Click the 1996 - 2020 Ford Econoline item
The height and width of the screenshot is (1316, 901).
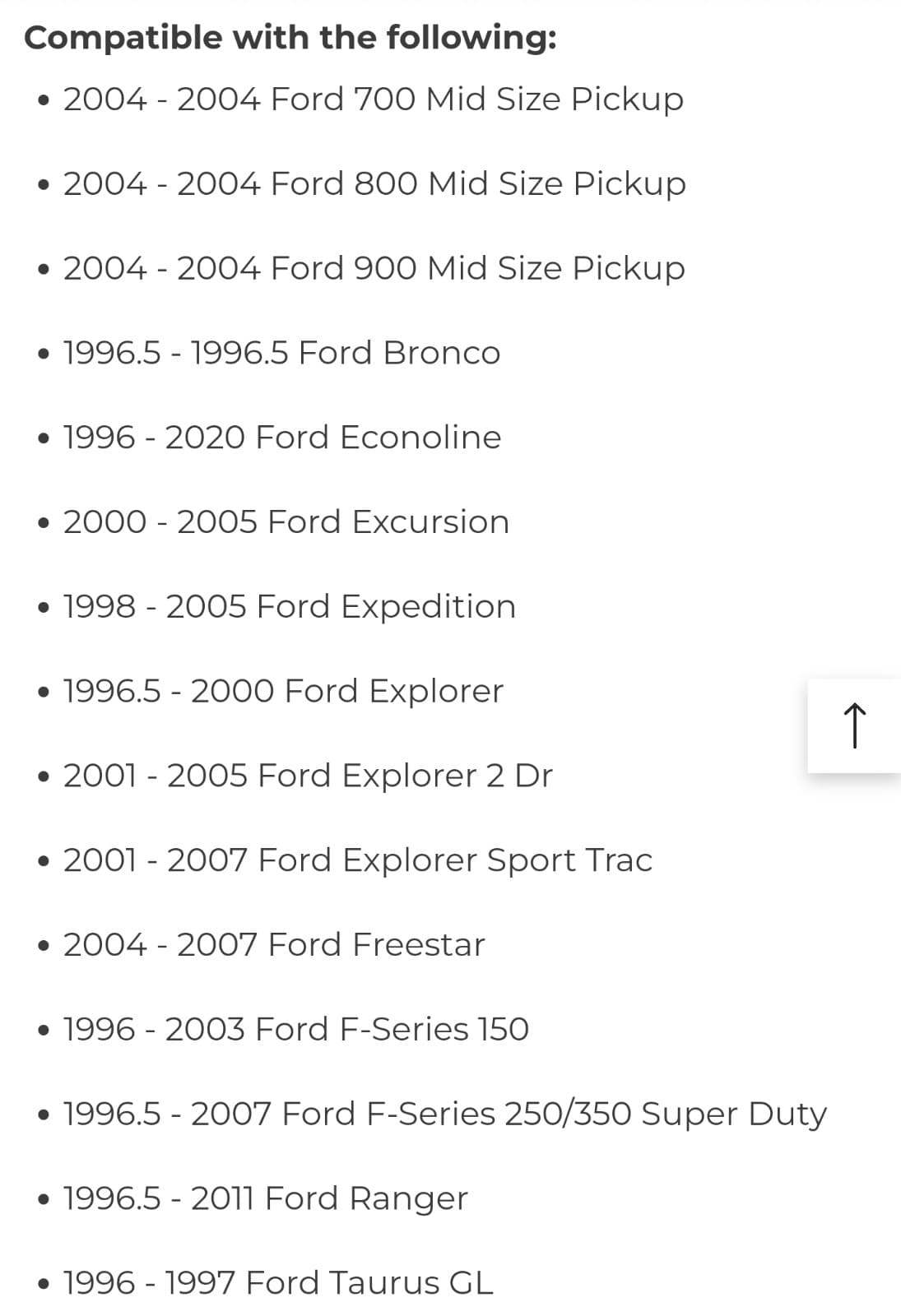click(281, 438)
